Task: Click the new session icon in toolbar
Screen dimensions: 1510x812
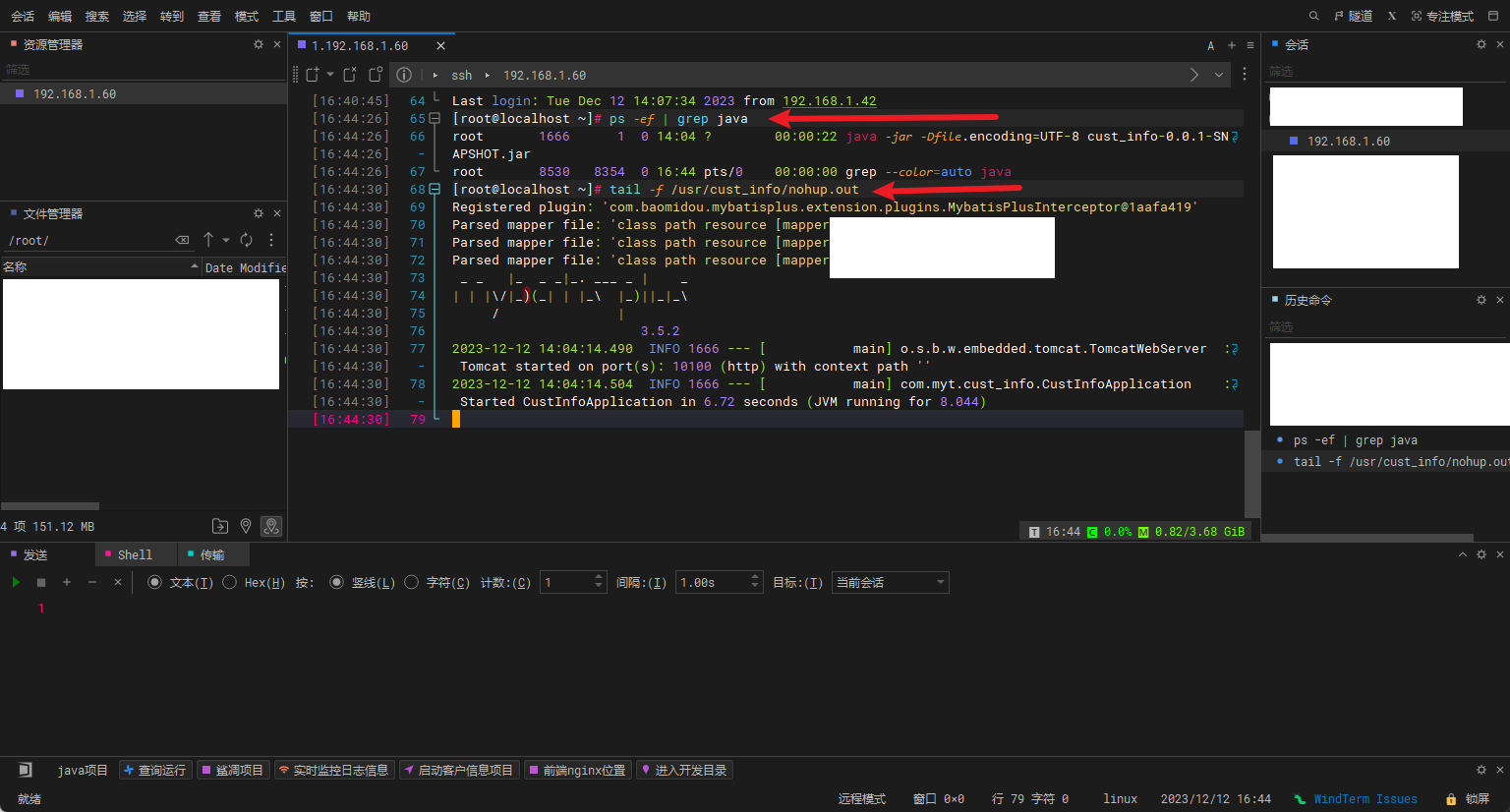Action: tap(313, 75)
